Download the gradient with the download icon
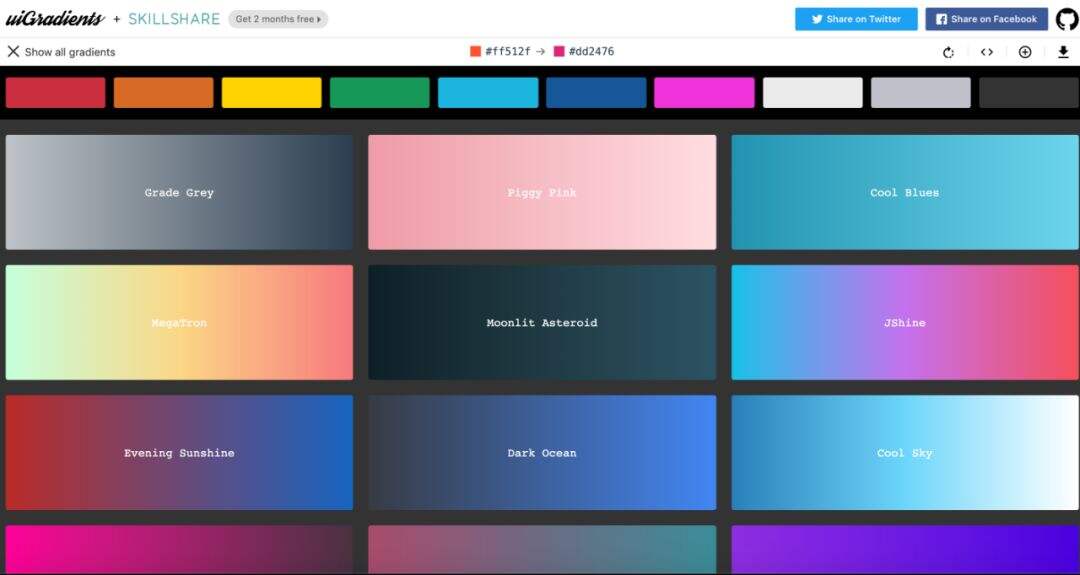Image resolution: width=1080 pixels, height=575 pixels. [1063, 52]
